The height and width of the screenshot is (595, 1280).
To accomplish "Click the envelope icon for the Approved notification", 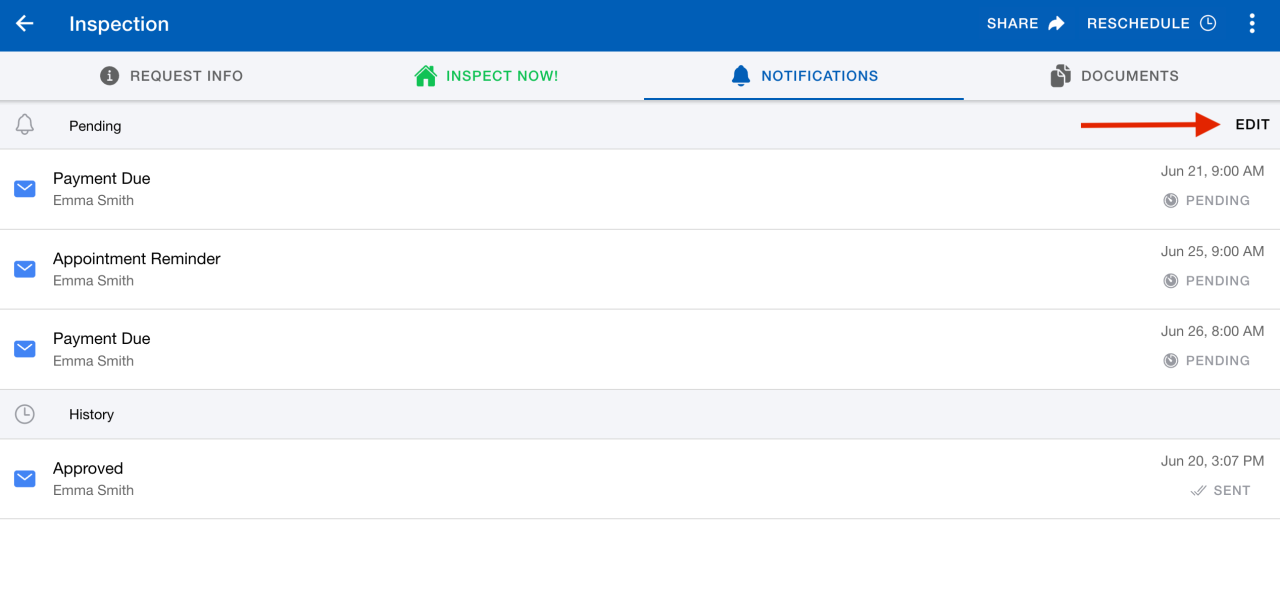I will [24, 478].
